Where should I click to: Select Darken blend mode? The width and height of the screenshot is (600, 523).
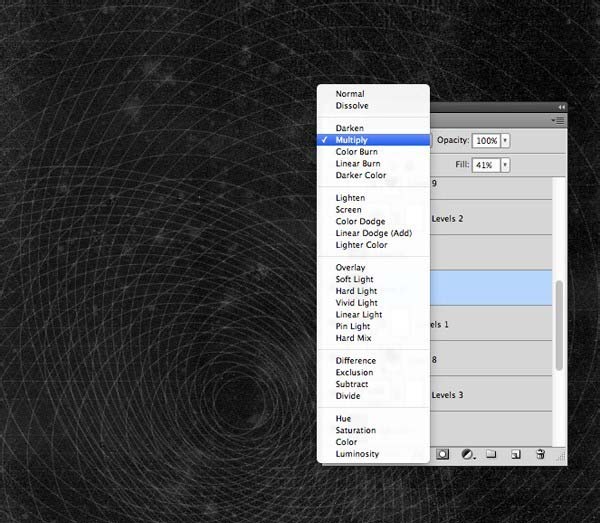373,128
